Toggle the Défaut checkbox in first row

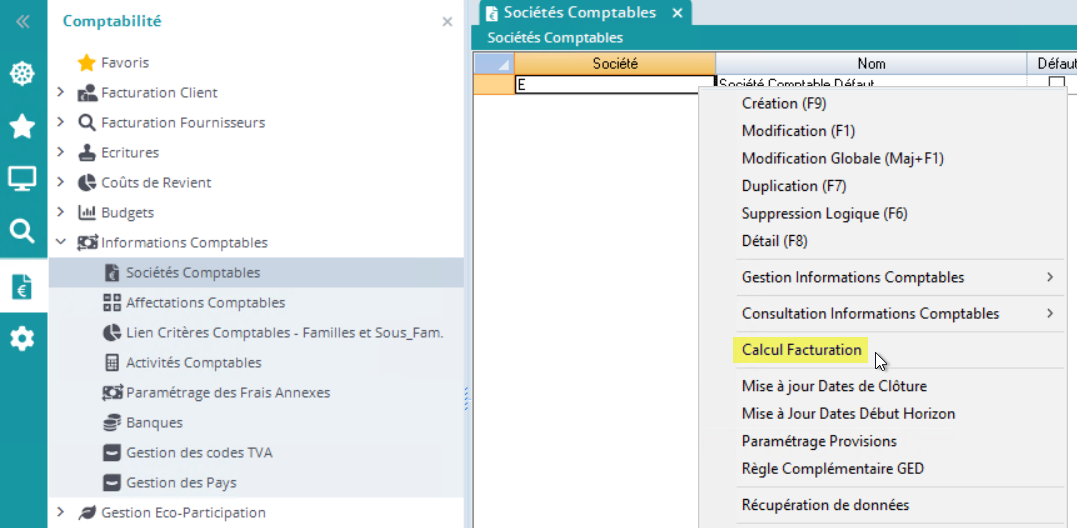coord(1056,84)
